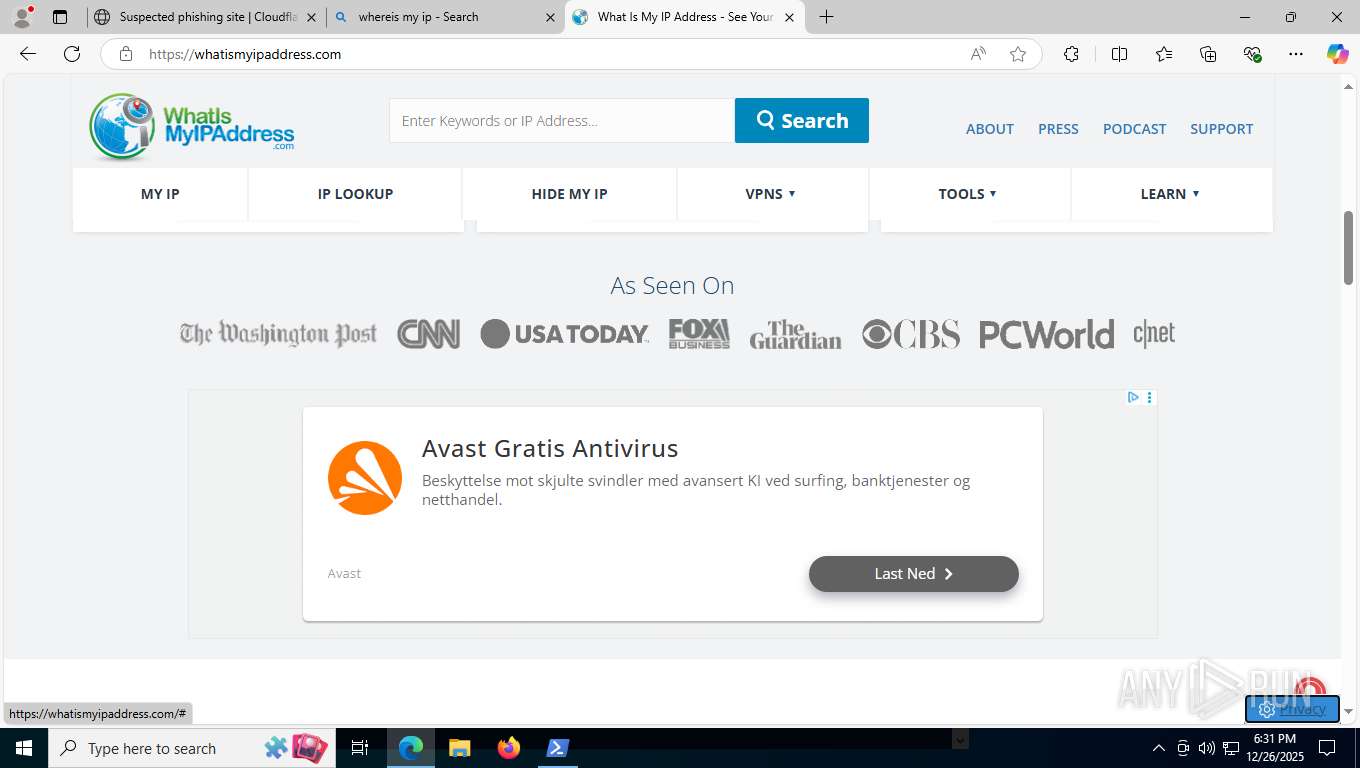This screenshot has width=1360, height=768.
Task: Expand the TOOLS dropdown menu
Action: 968,194
